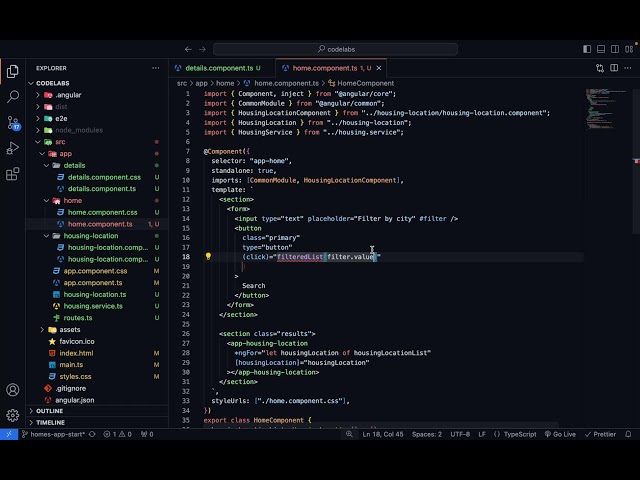Open the Accounts icon
Screen dimensions: 640x480
click(13, 390)
